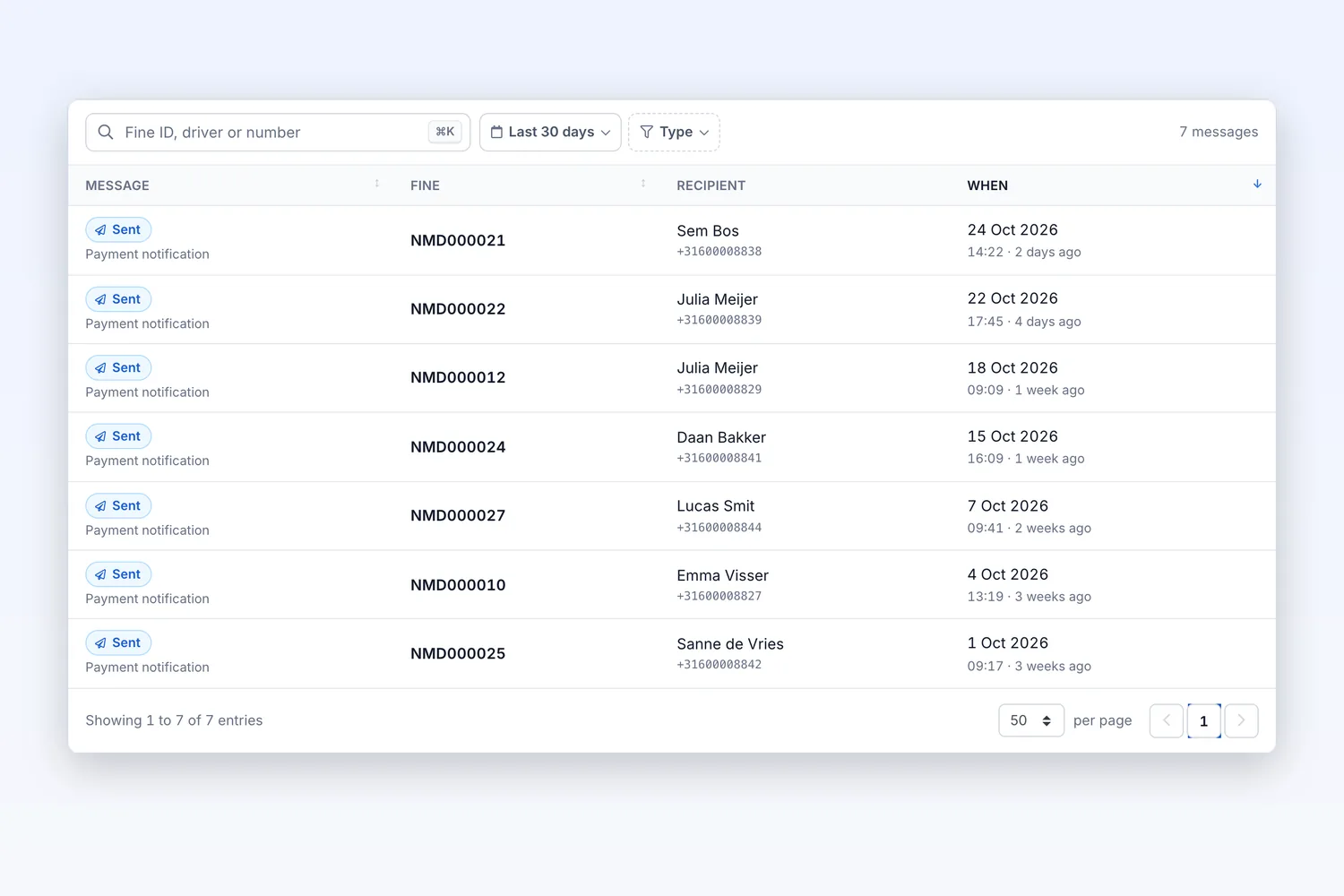Go to the next page arrow
1344x896 pixels.
pos(1241,720)
